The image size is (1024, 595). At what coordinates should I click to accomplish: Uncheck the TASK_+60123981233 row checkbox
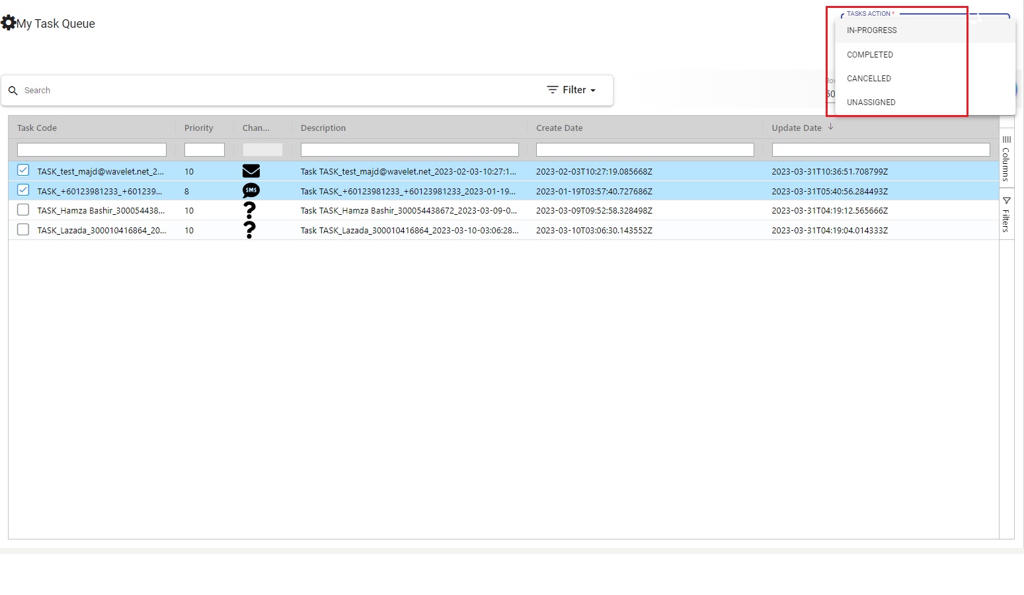(23, 191)
